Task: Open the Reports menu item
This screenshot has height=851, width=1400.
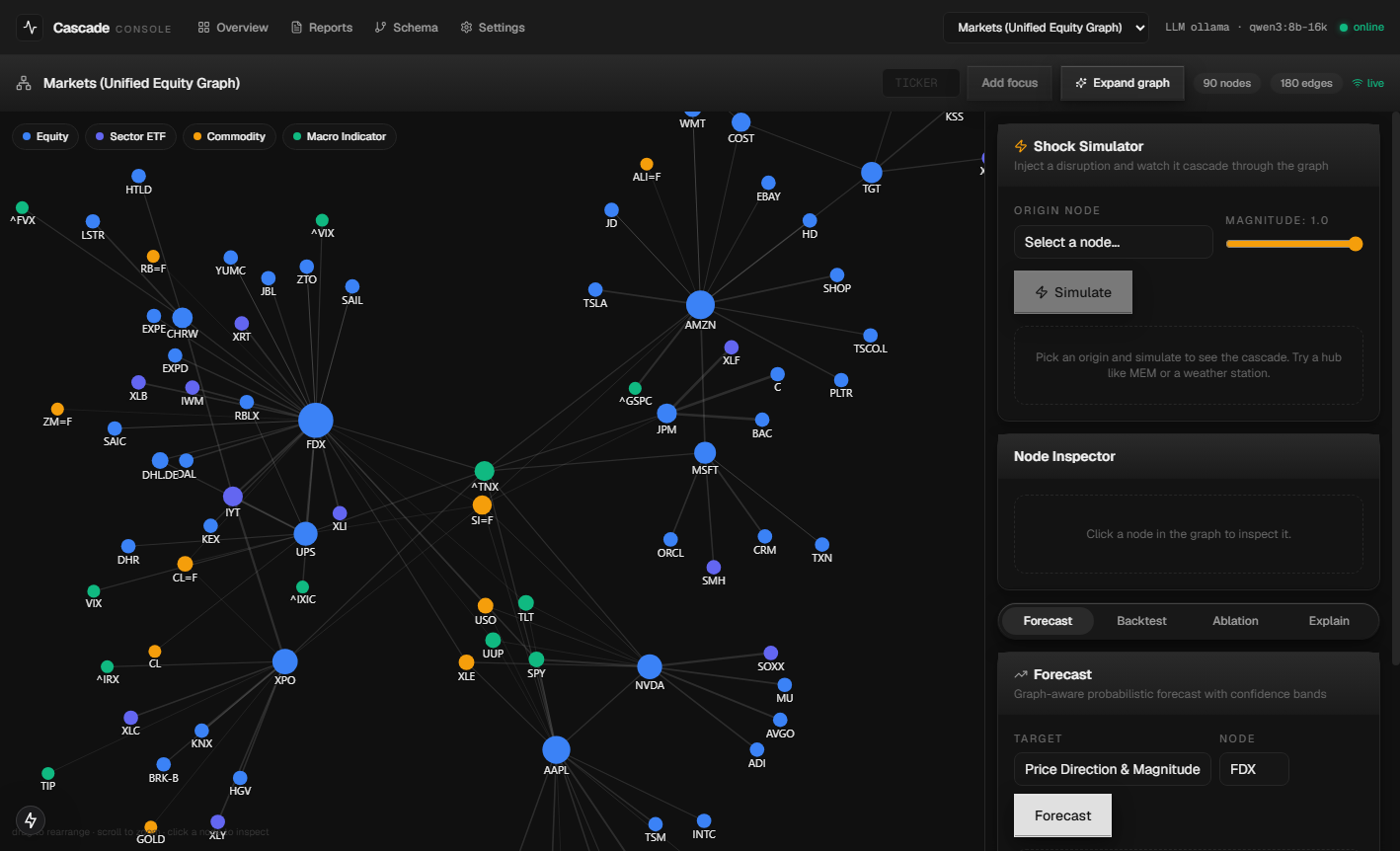Action: click(x=322, y=28)
